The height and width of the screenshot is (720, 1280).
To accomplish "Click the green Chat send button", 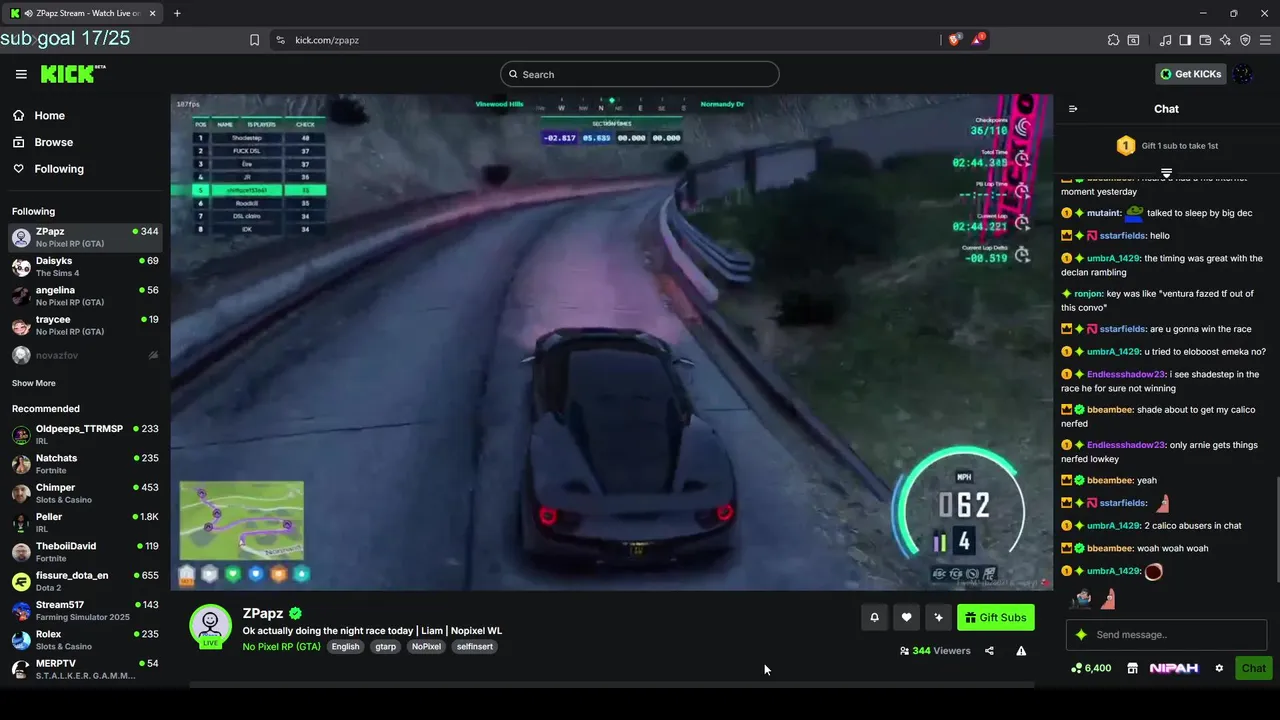I will point(1254,668).
